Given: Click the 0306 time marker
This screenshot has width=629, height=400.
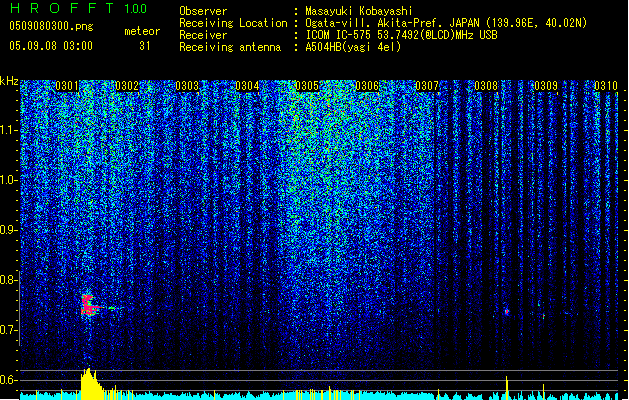Looking at the screenshot, I should 367,86.
